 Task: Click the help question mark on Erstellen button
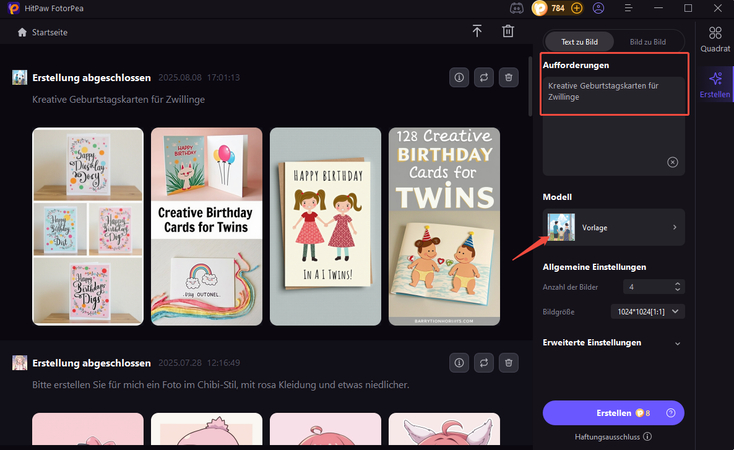[670, 413]
